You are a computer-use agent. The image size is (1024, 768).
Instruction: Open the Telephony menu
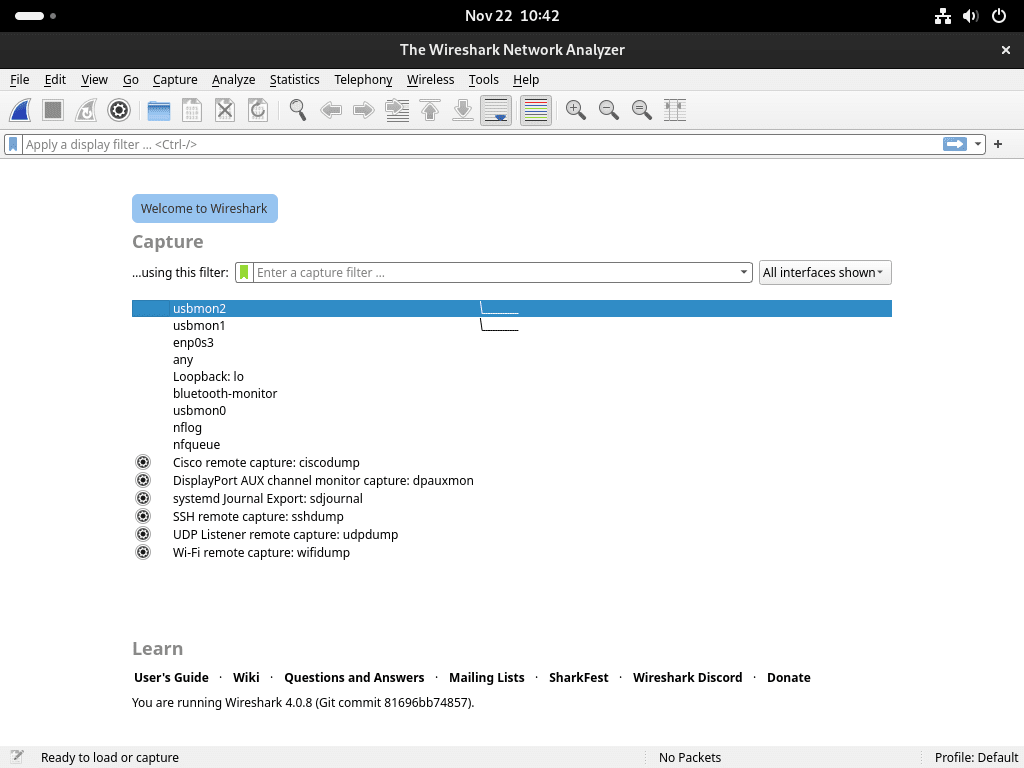363,79
